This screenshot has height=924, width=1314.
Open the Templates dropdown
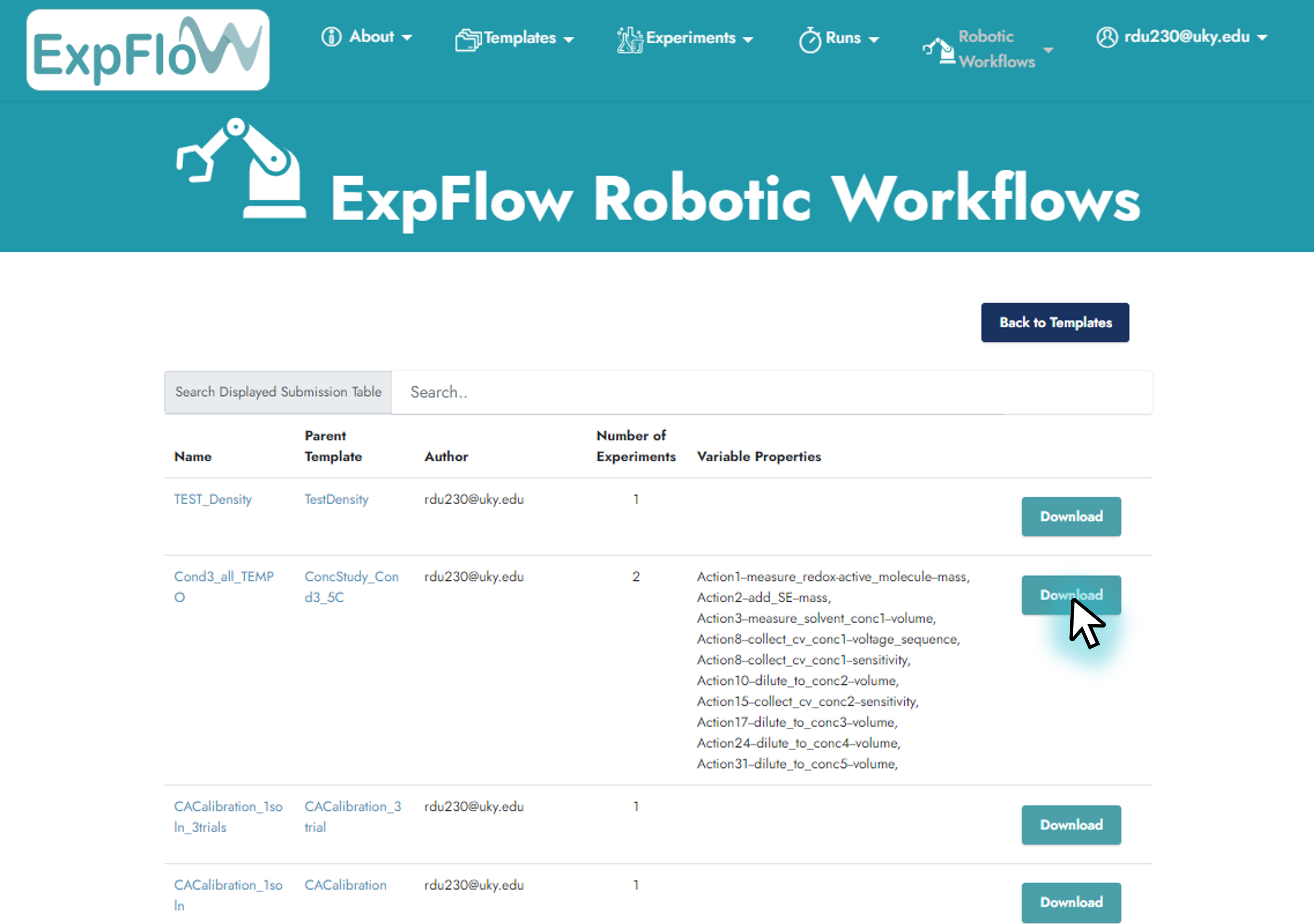(519, 38)
